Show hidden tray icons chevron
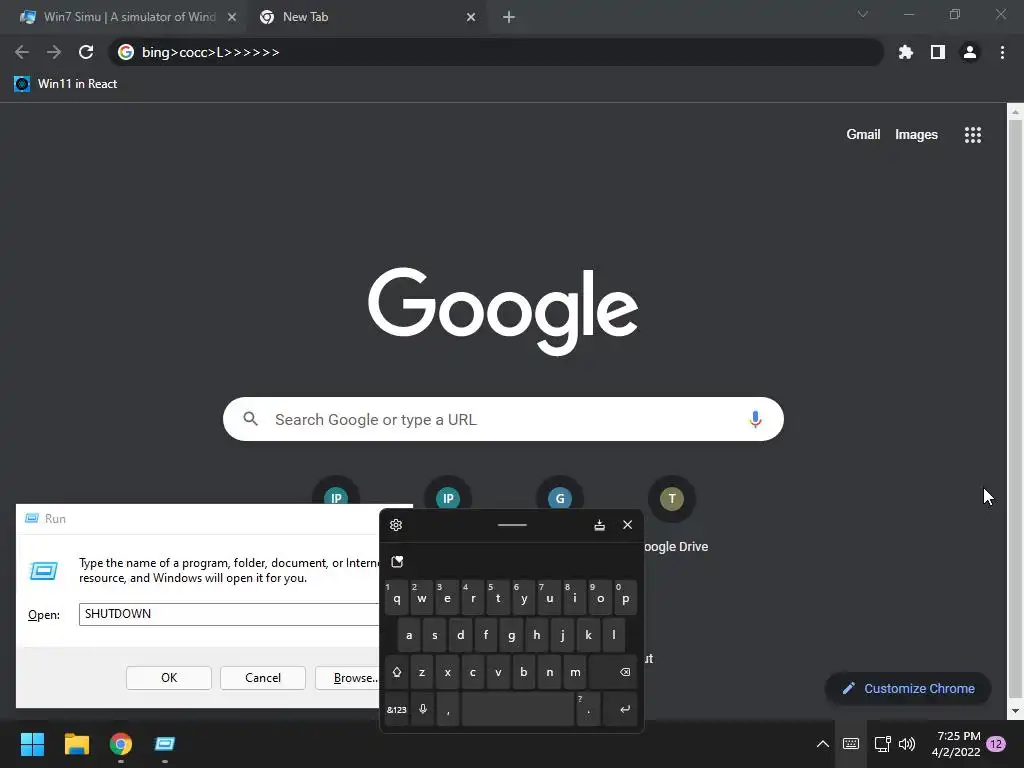 823,744
